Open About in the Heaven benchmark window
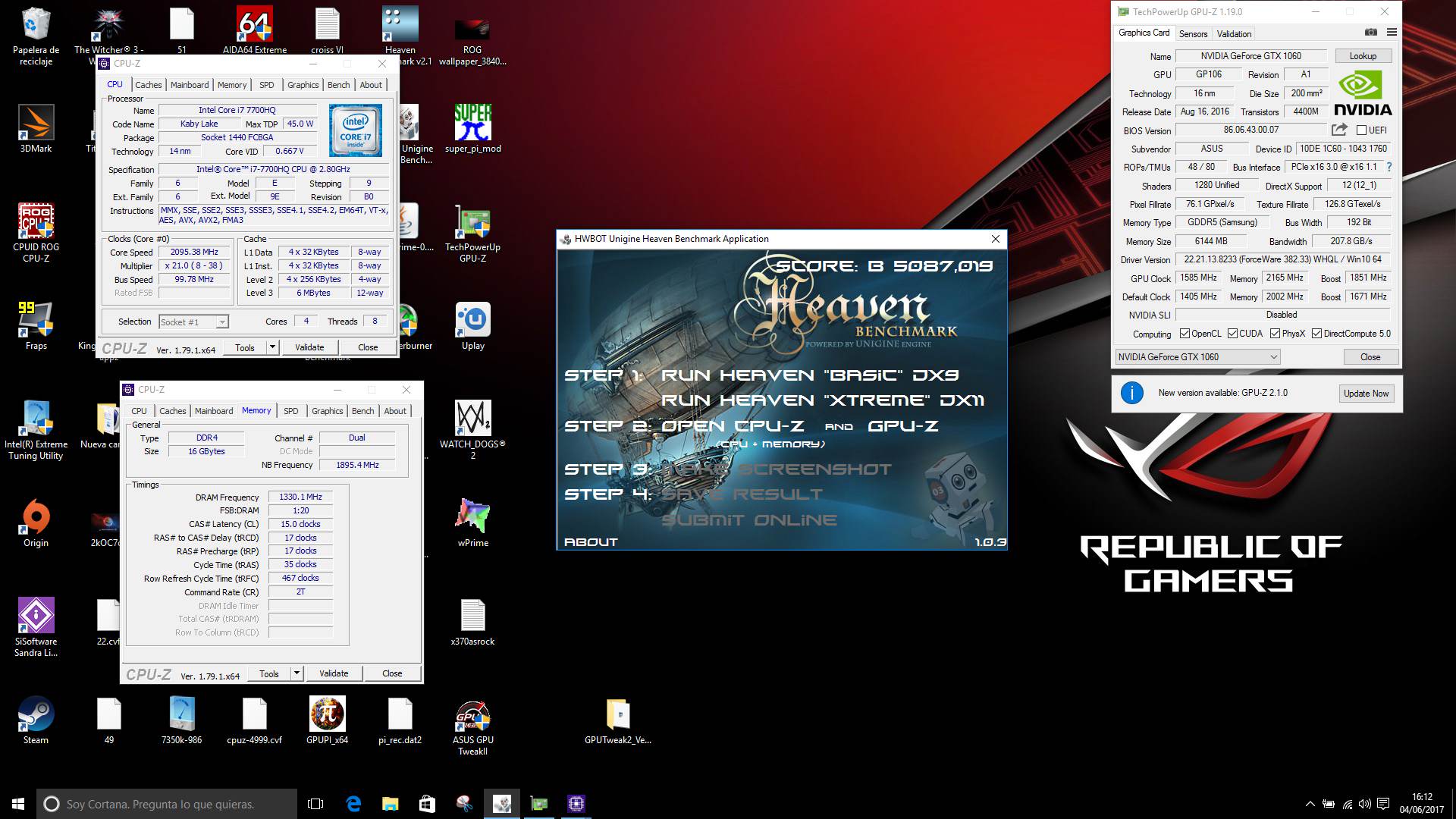 [591, 542]
